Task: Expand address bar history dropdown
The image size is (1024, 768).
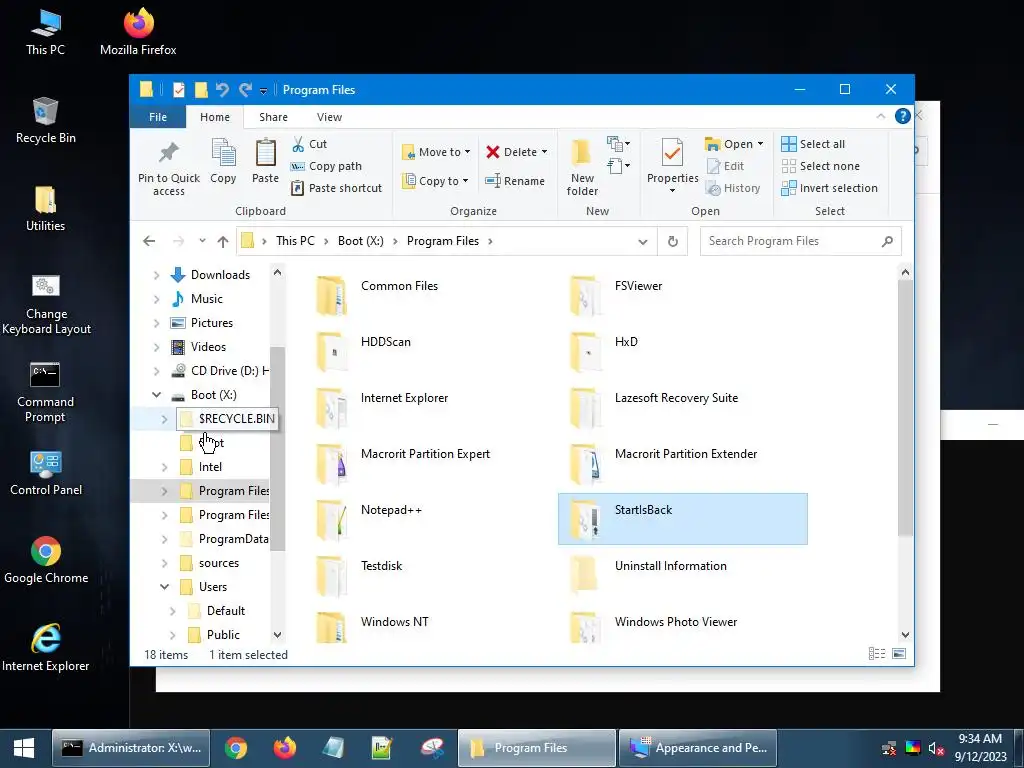Action: click(x=643, y=242)
